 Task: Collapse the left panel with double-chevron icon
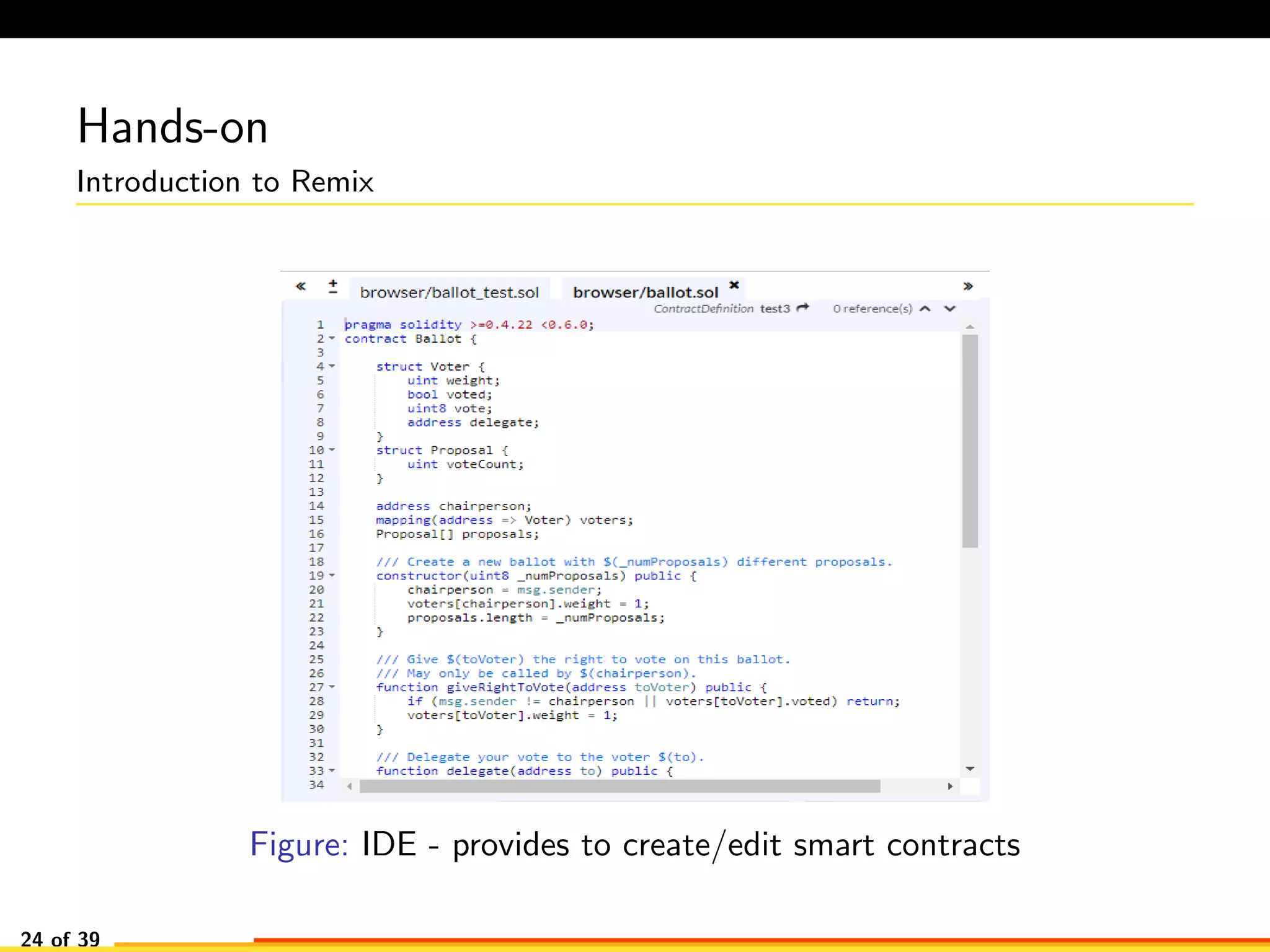click(x=301, y=286)
